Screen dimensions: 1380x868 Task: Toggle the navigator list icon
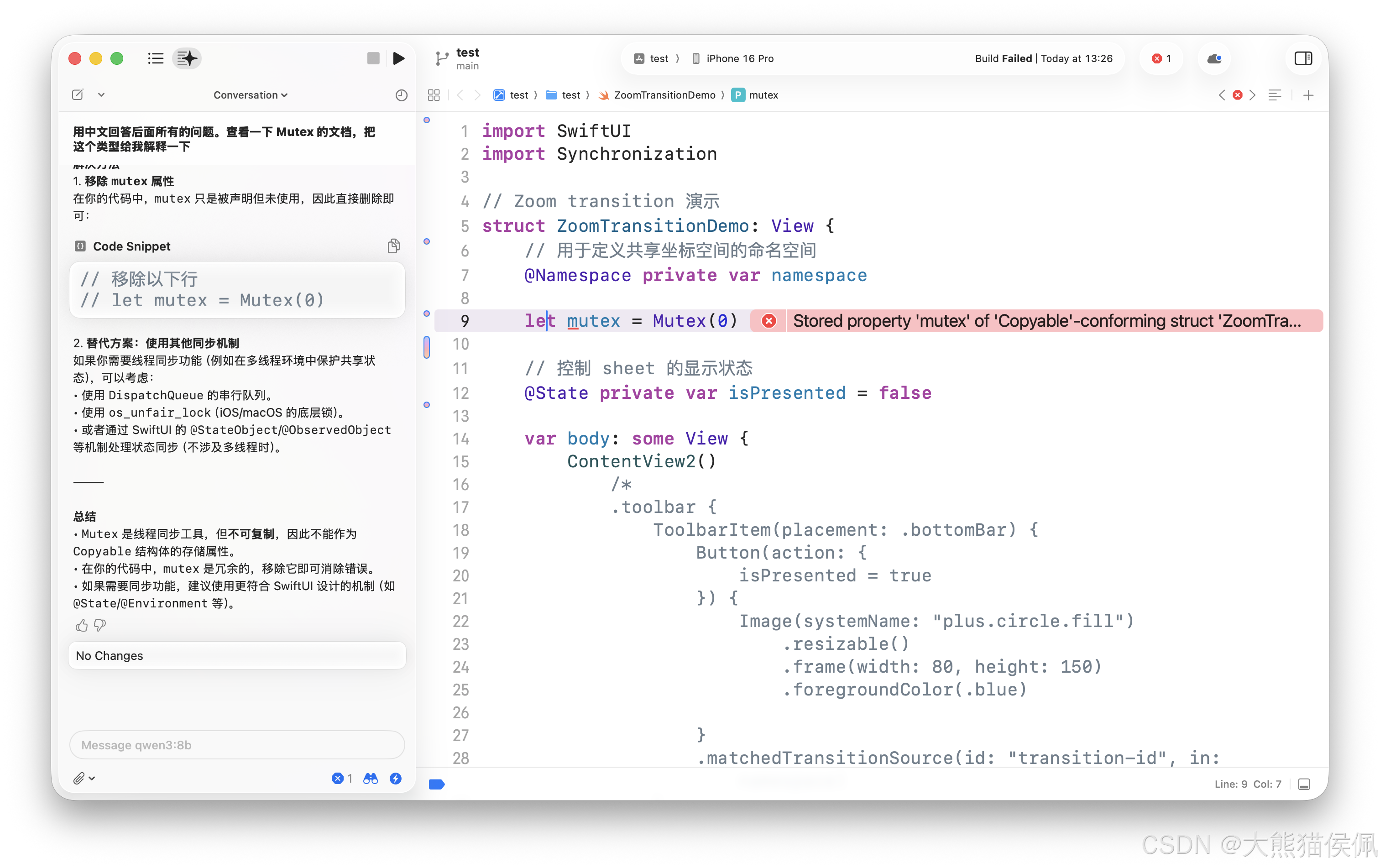pos(155,58)
